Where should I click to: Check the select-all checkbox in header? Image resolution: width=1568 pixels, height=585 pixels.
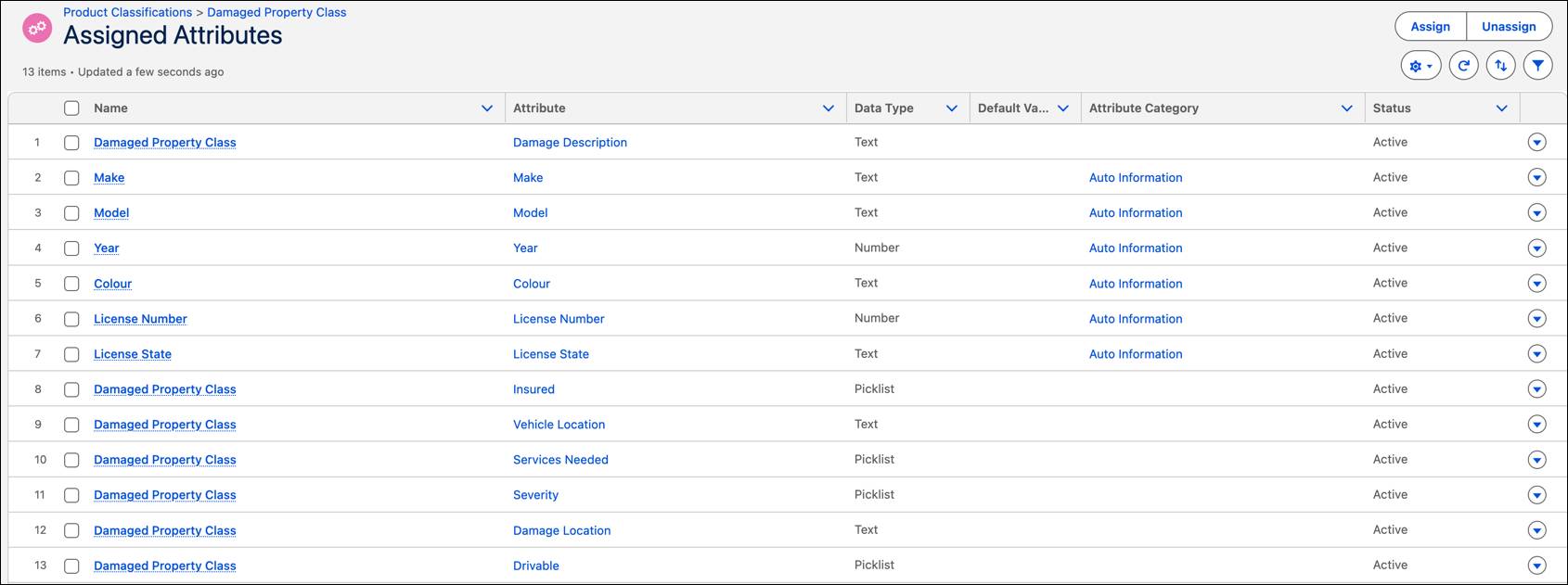click(71, 108)
